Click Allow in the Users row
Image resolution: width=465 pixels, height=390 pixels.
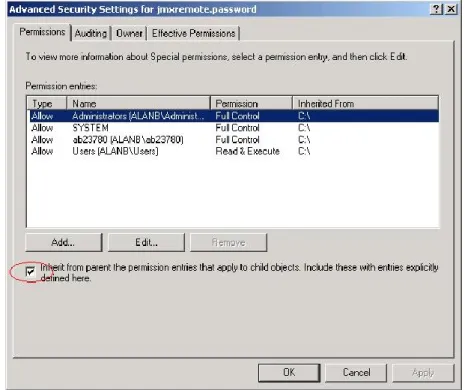coord(42,151)
